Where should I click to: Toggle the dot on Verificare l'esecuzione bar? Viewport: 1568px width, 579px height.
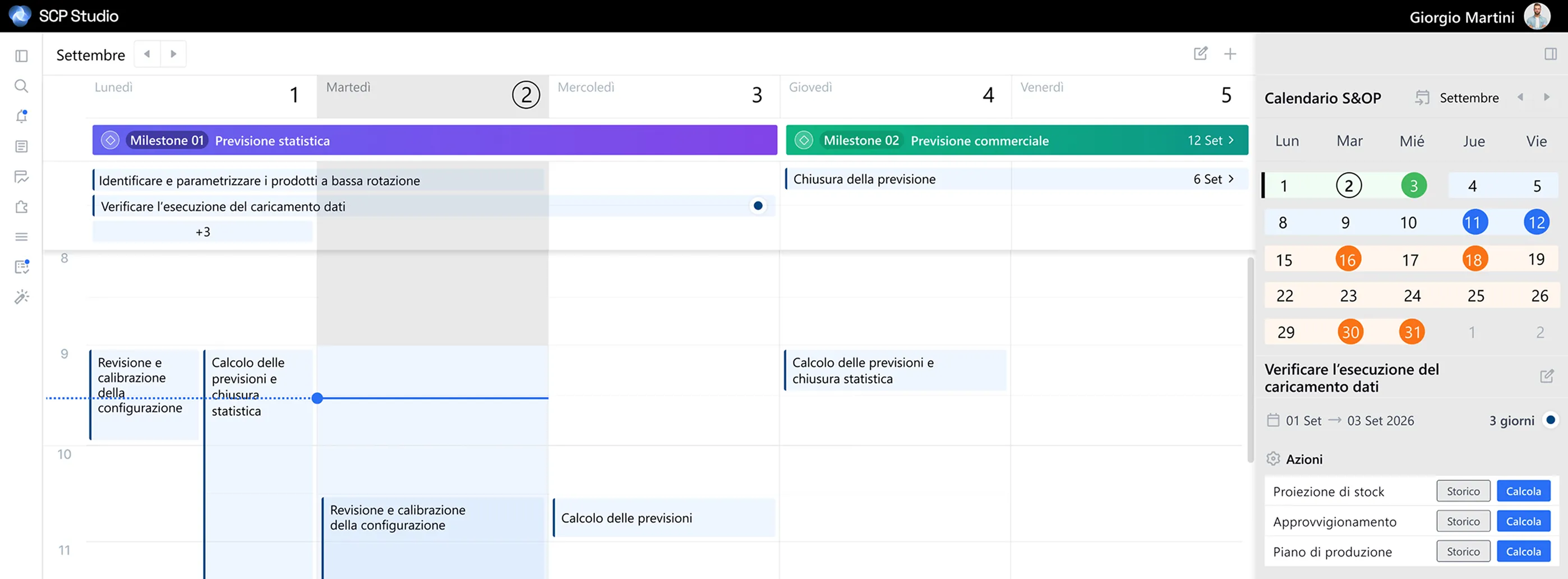[x=757, y=206]
